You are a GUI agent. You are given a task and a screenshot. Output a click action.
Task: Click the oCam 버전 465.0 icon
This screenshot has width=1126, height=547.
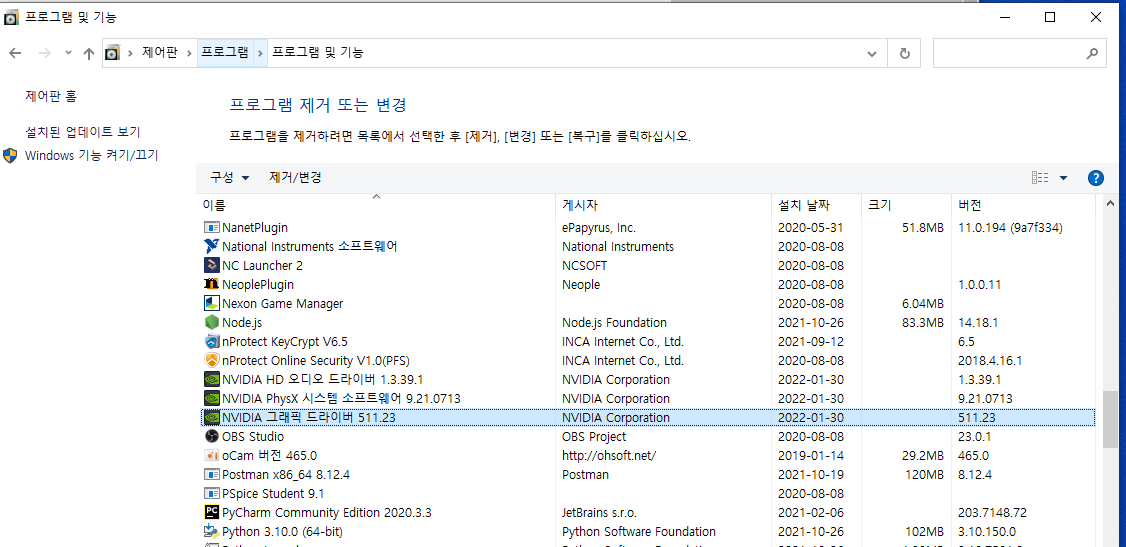[211, 456]
